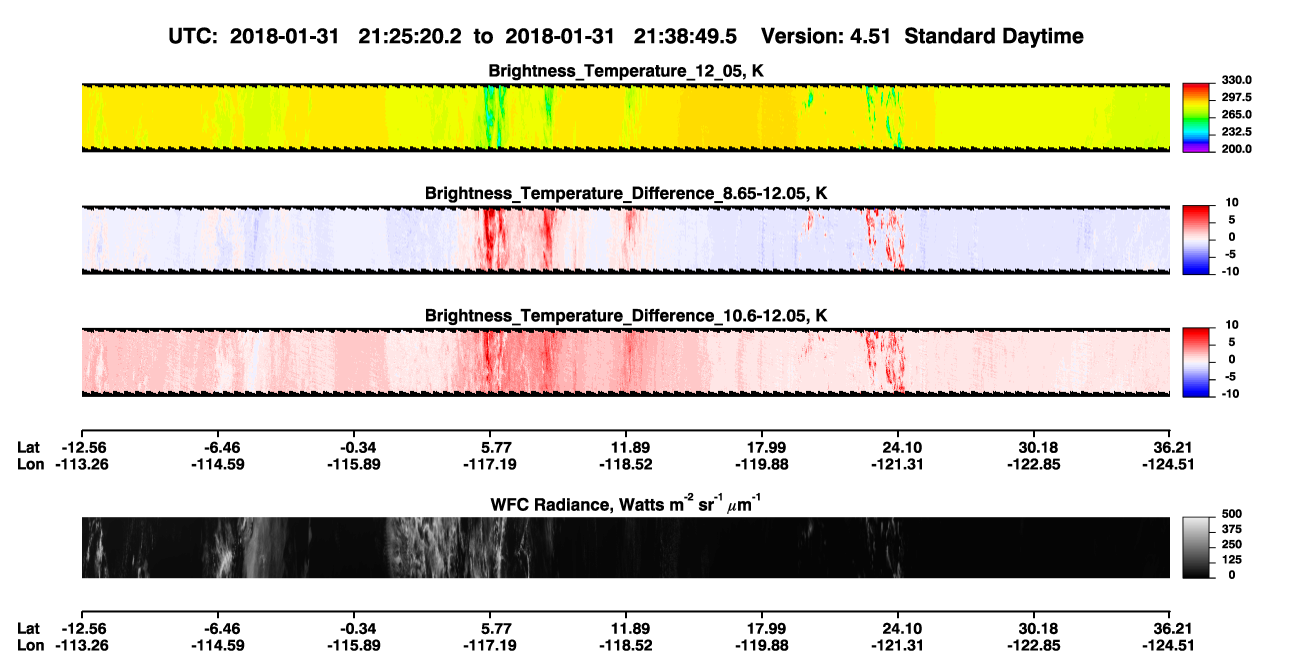Click the 330.0 colorbar label
This screenshot has height=667, width=1300.
tap(1235, 80)
